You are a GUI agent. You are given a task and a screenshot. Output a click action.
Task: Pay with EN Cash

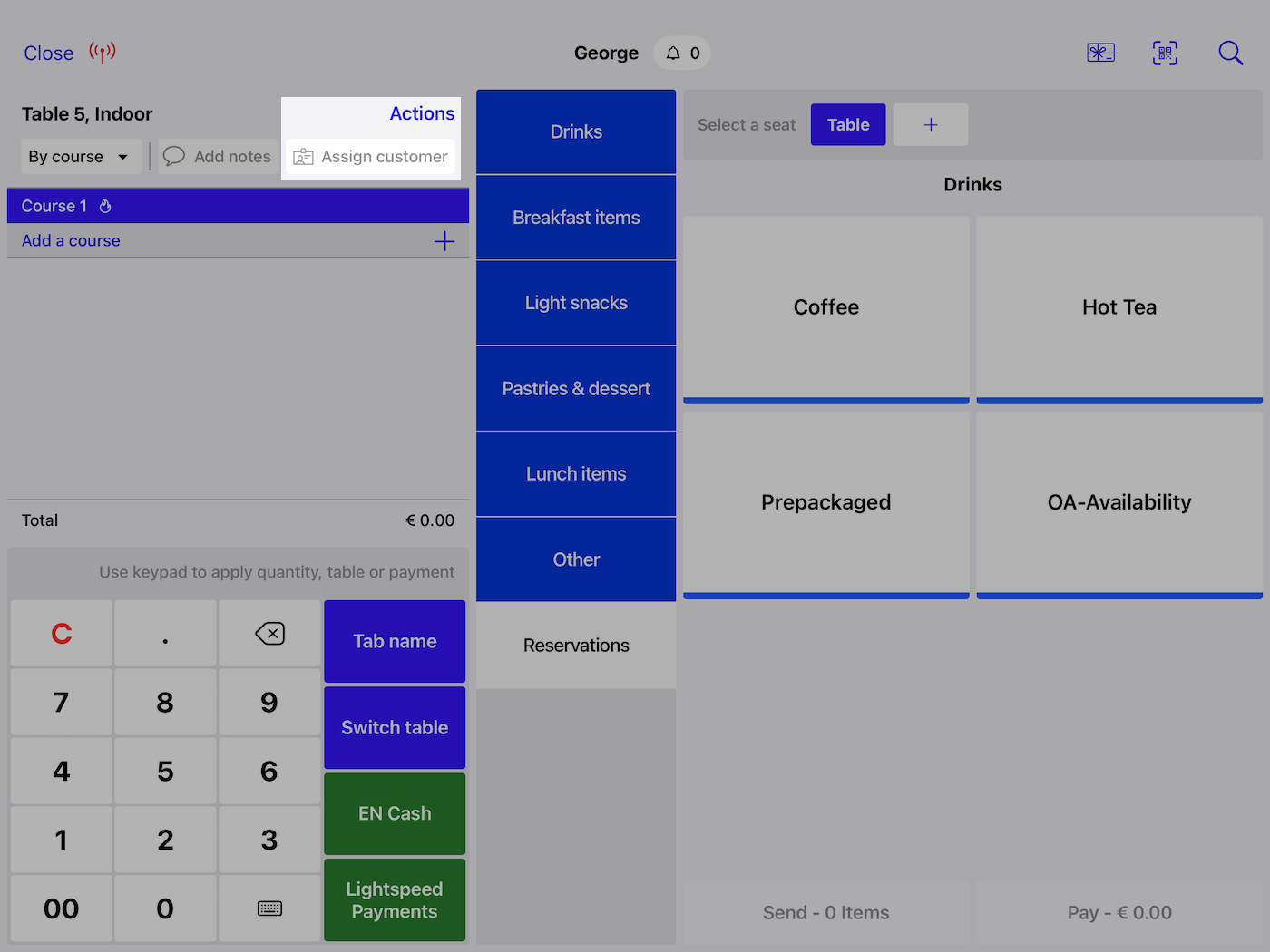[x=395, y=813]
